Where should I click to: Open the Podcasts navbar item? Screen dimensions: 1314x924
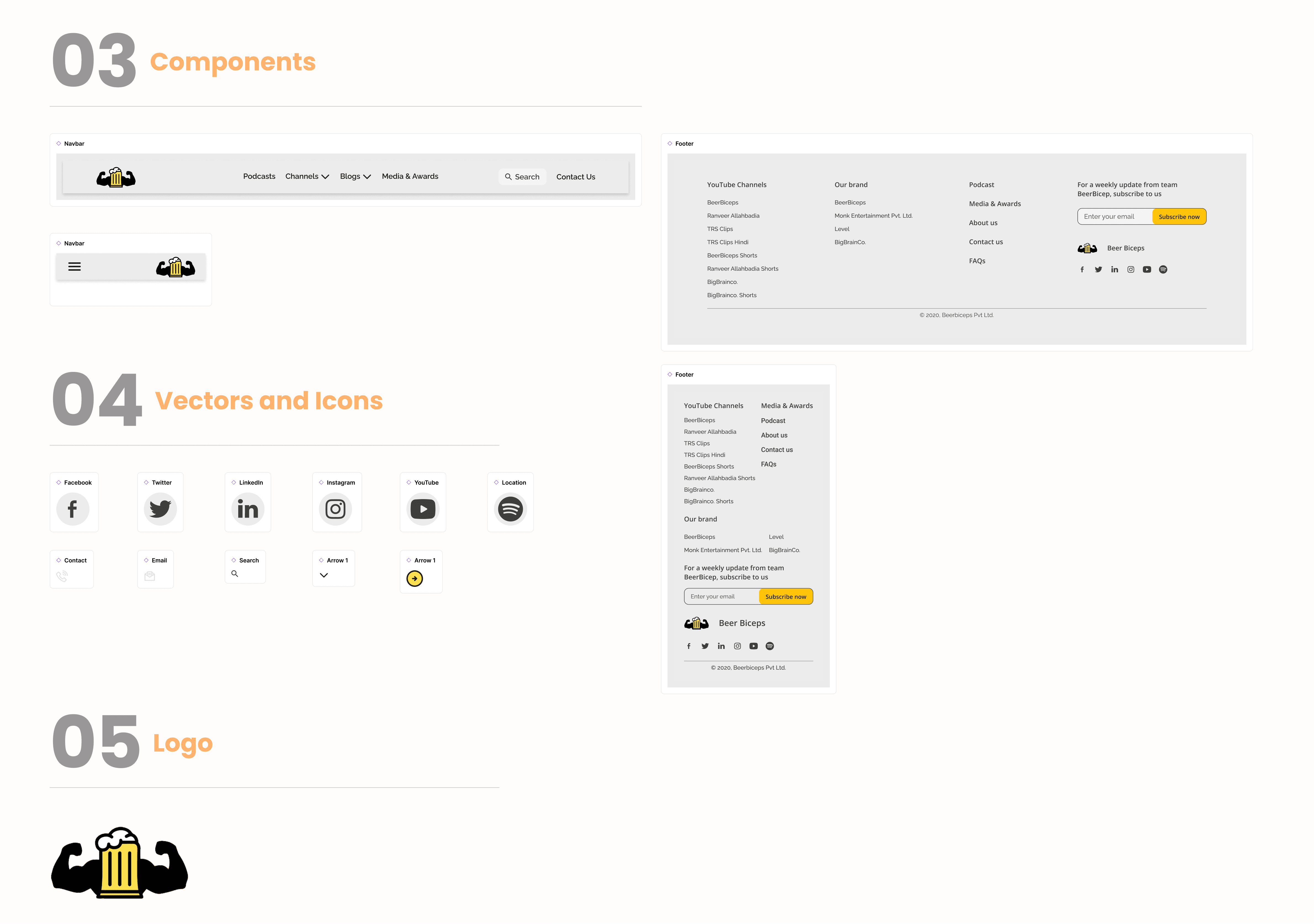(259, 176)
